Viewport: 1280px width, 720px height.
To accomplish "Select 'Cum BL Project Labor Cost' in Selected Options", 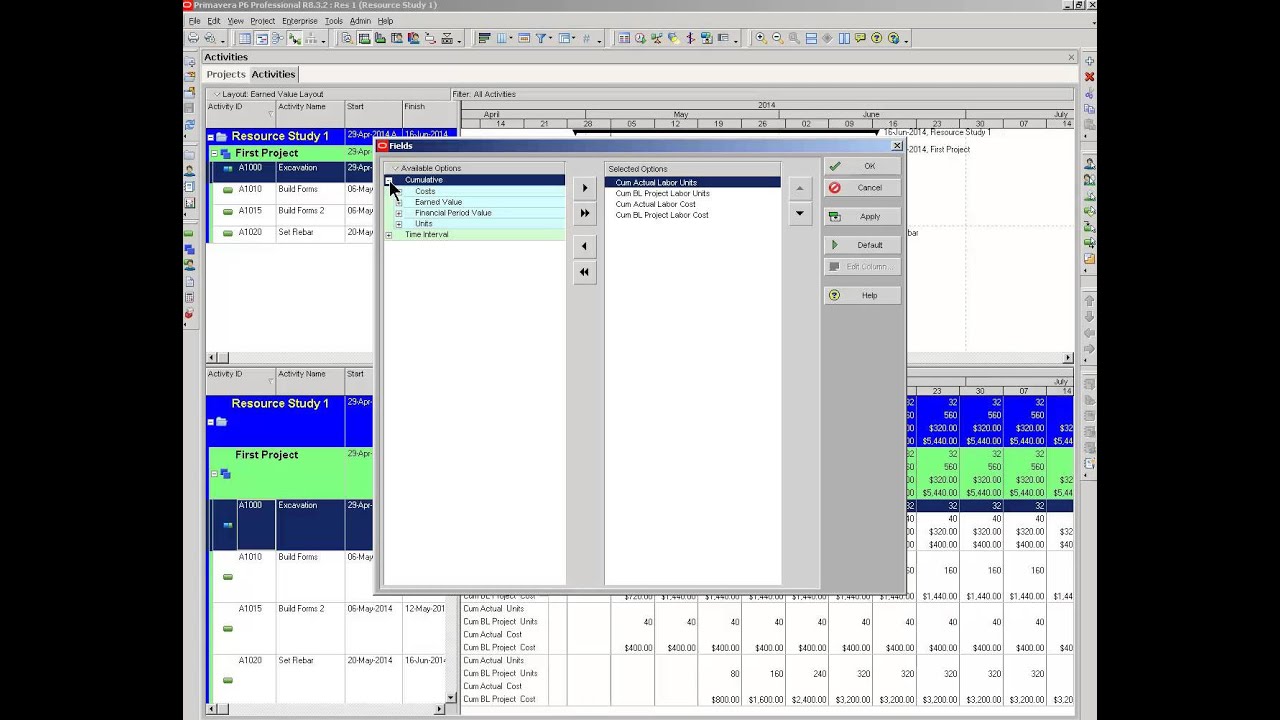I will [661, 215].
